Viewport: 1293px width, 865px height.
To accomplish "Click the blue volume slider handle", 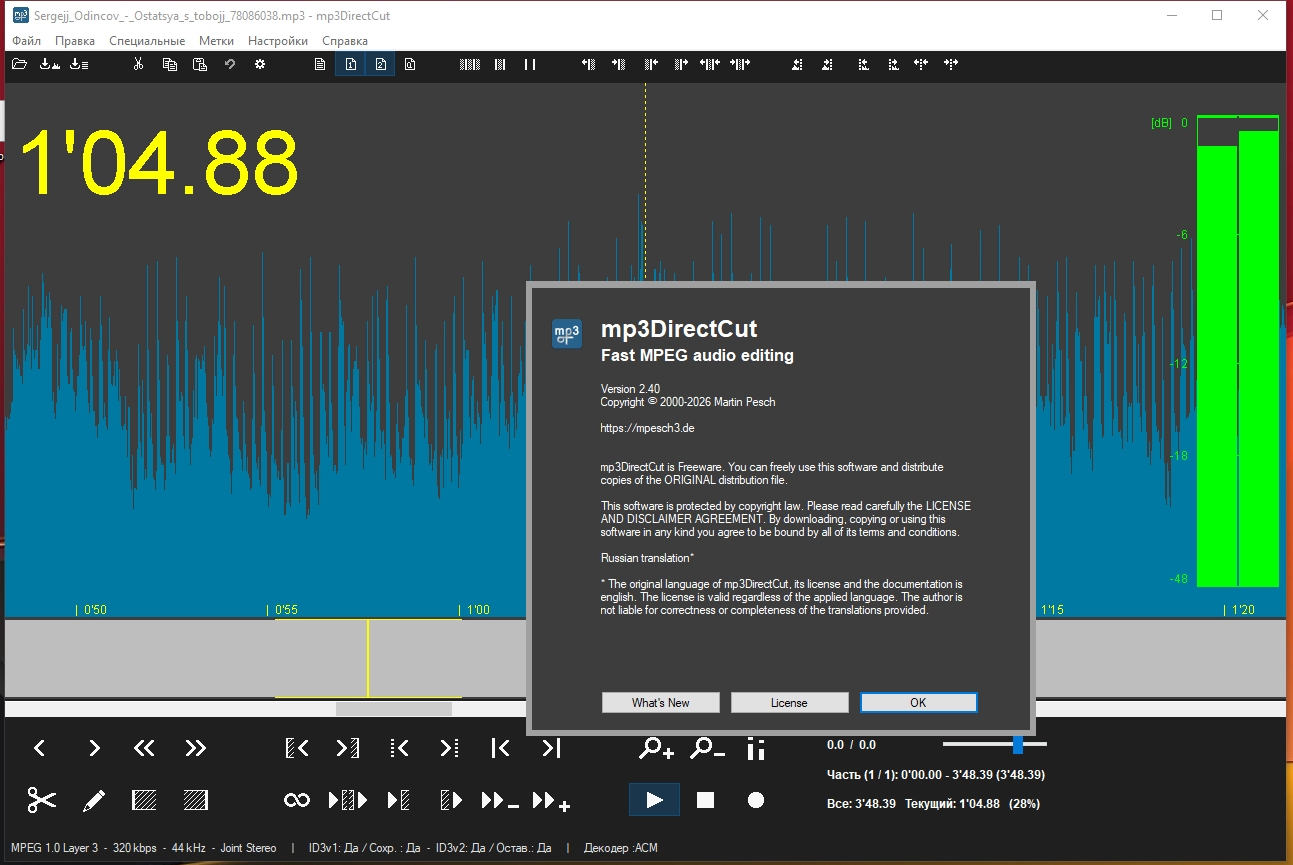I will pos(1018,744).
